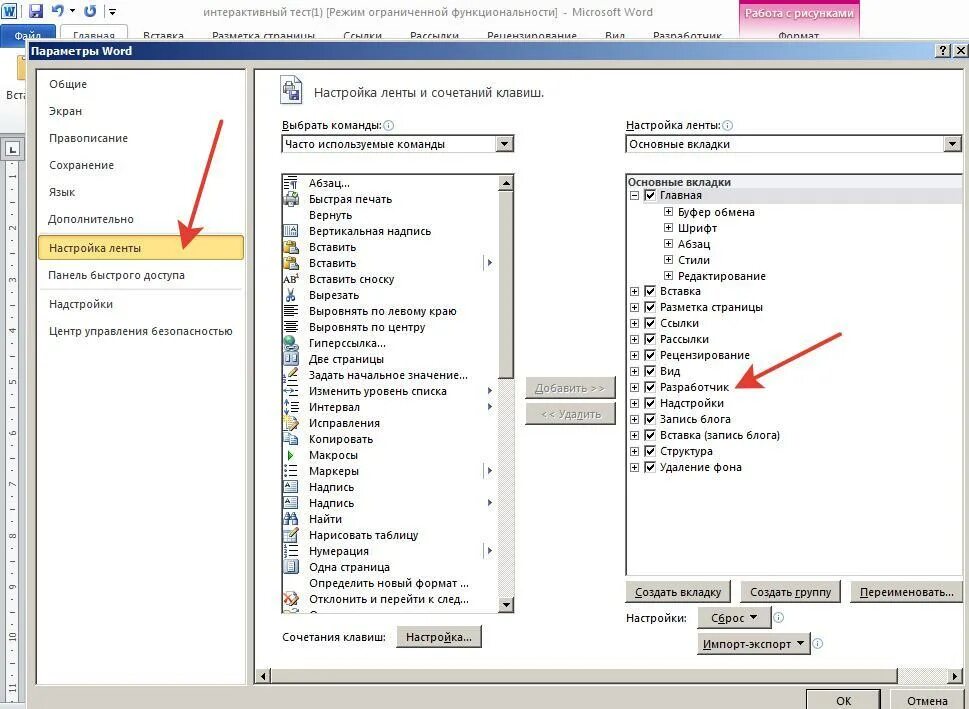Select the Вырезать scissors icon
The image size is (969, 709).
click(290, 295)
